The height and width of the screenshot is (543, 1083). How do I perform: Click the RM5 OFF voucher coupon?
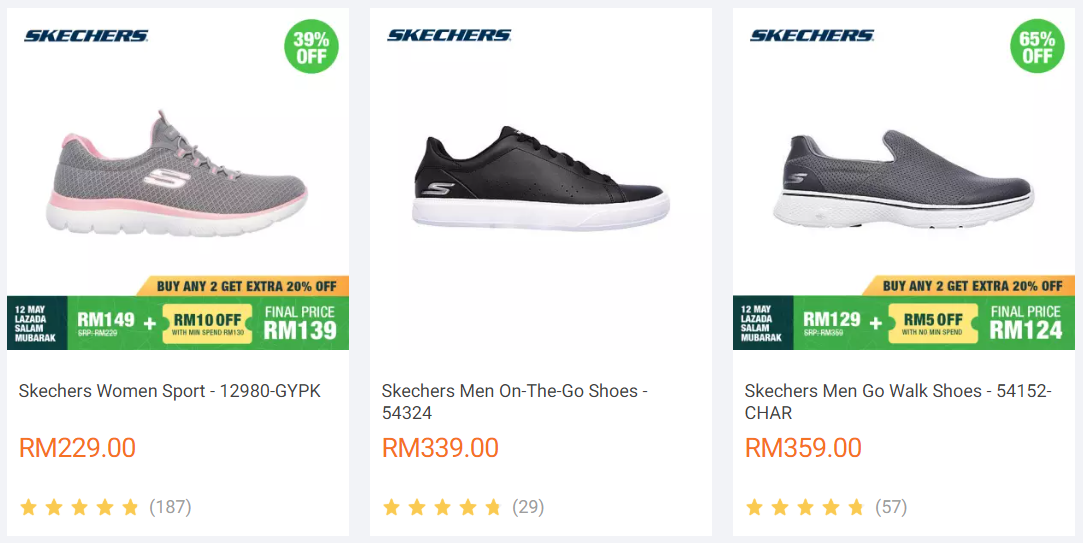coord(933,323)
